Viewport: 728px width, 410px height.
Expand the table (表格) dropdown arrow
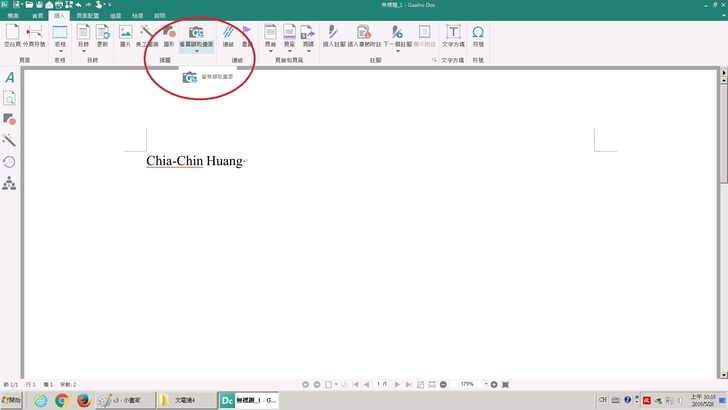(x=60, y=51)
